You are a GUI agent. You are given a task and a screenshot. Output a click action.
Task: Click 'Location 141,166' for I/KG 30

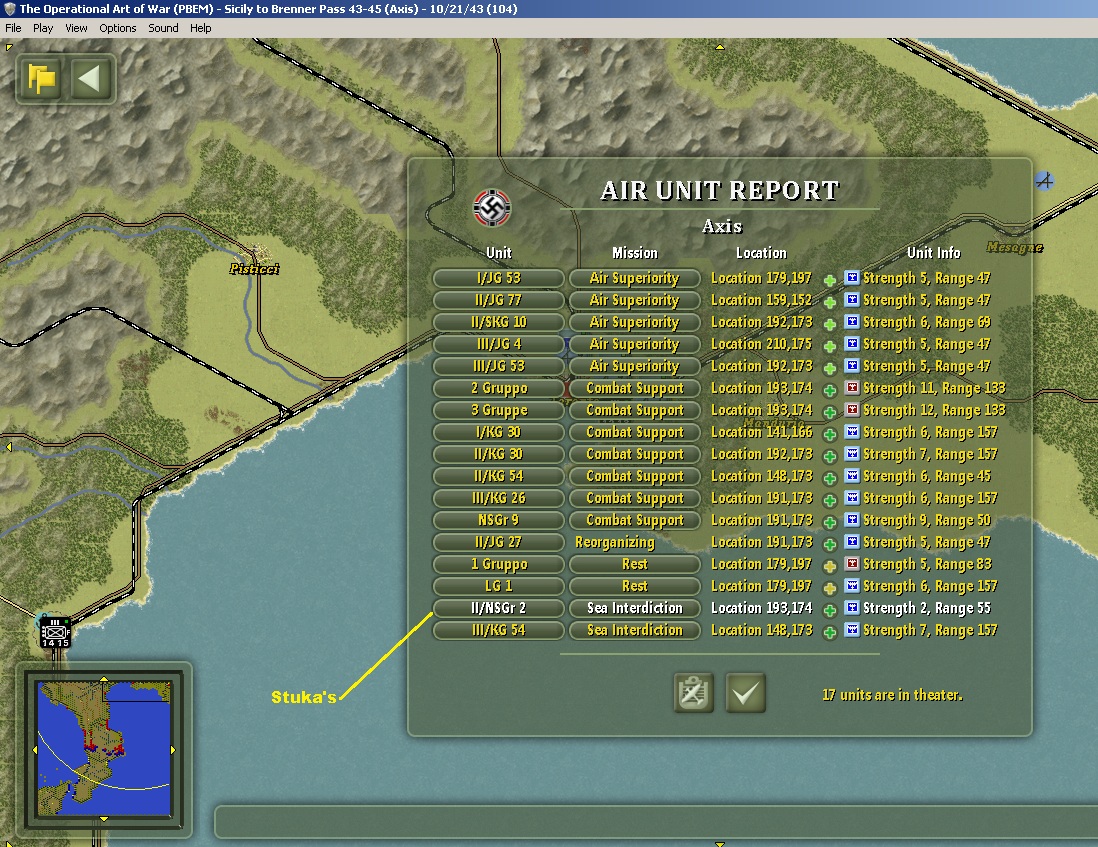762,432
